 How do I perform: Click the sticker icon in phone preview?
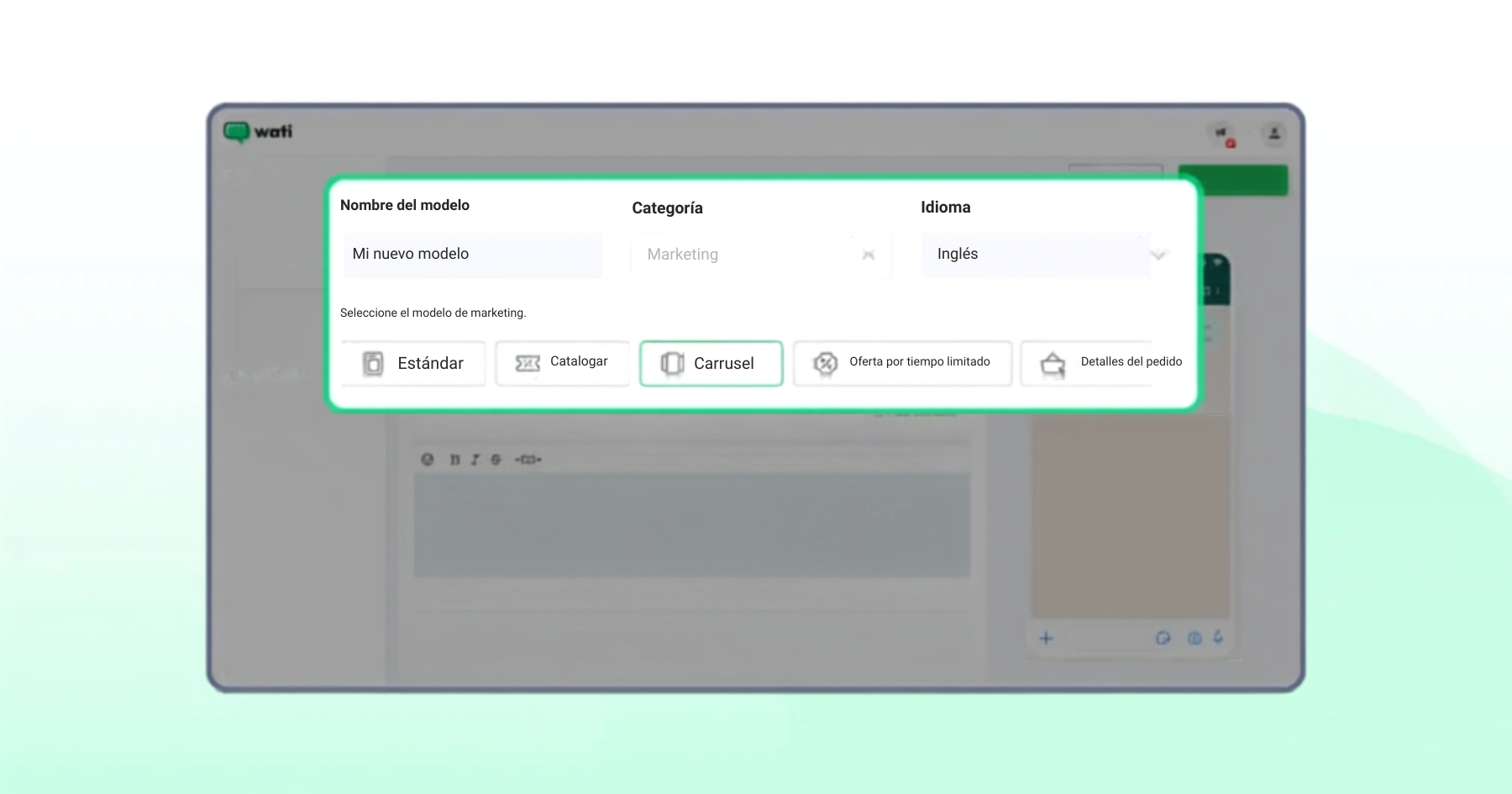coord(1163,638)
